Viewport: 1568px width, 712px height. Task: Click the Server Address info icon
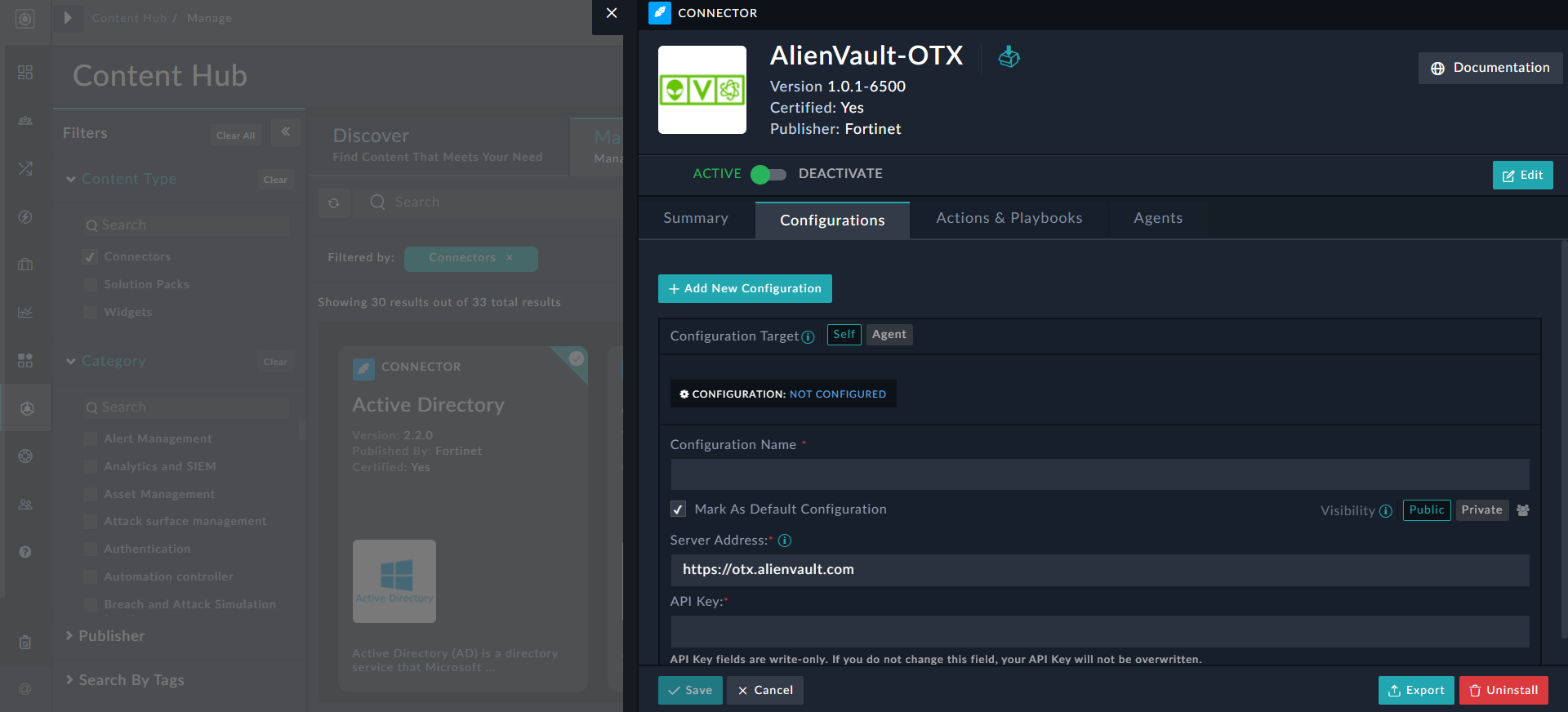(785, 541)
